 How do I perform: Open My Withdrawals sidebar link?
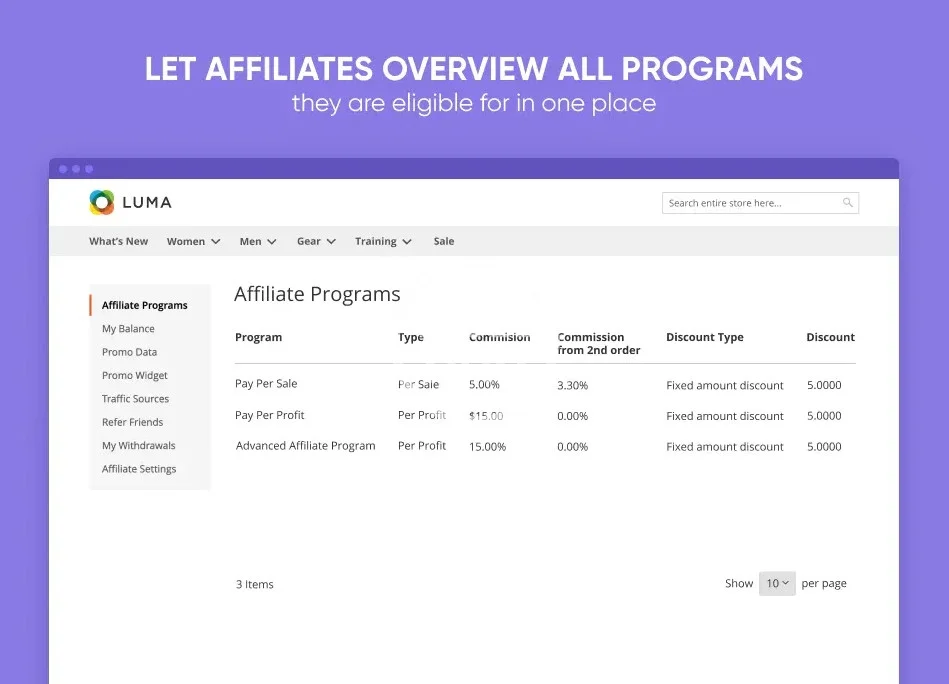[x=138, y=446]
